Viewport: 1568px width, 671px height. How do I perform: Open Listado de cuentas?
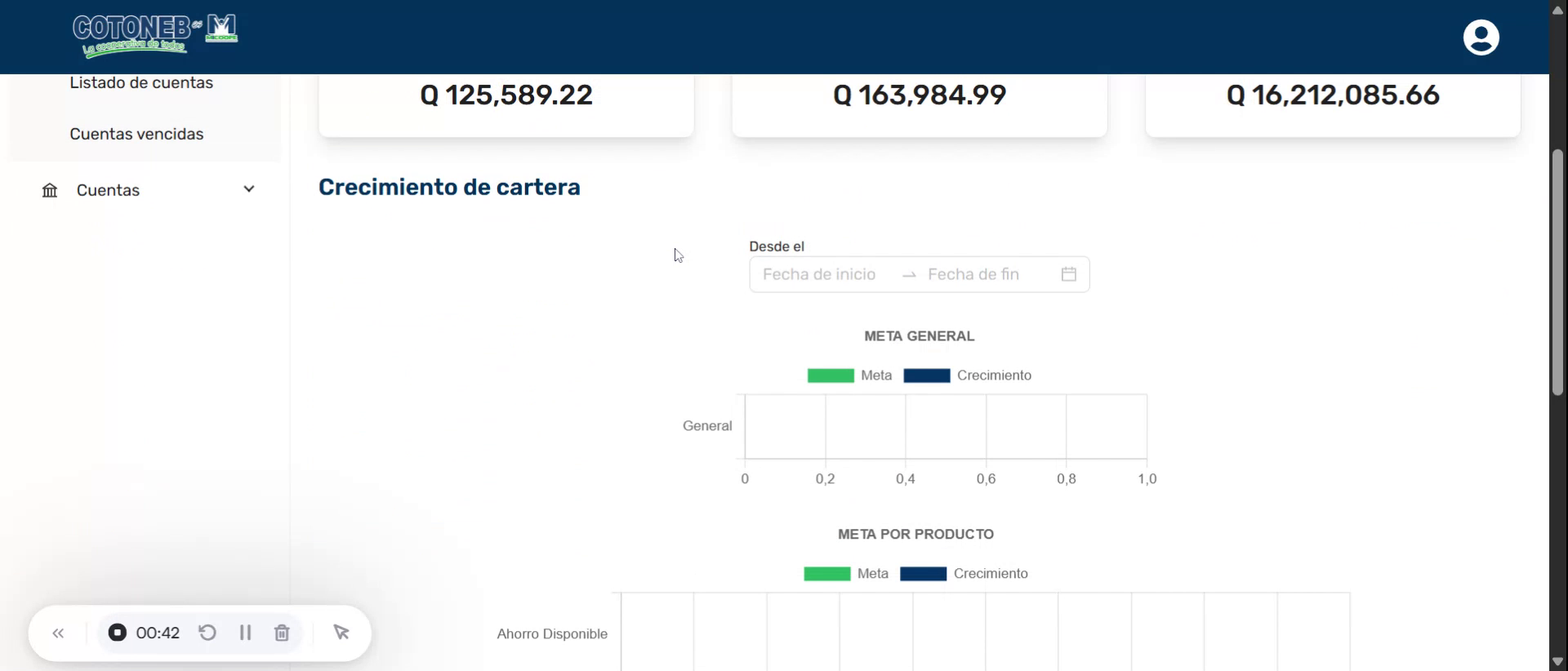(141, 83)
